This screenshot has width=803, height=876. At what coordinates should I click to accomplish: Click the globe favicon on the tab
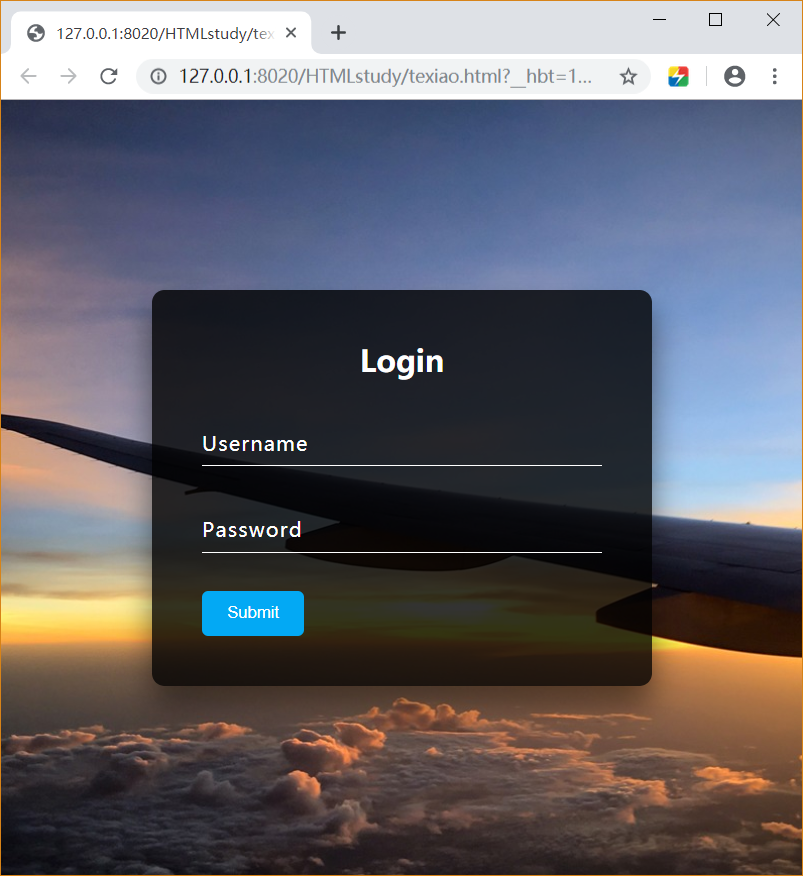tap(36, 34)
